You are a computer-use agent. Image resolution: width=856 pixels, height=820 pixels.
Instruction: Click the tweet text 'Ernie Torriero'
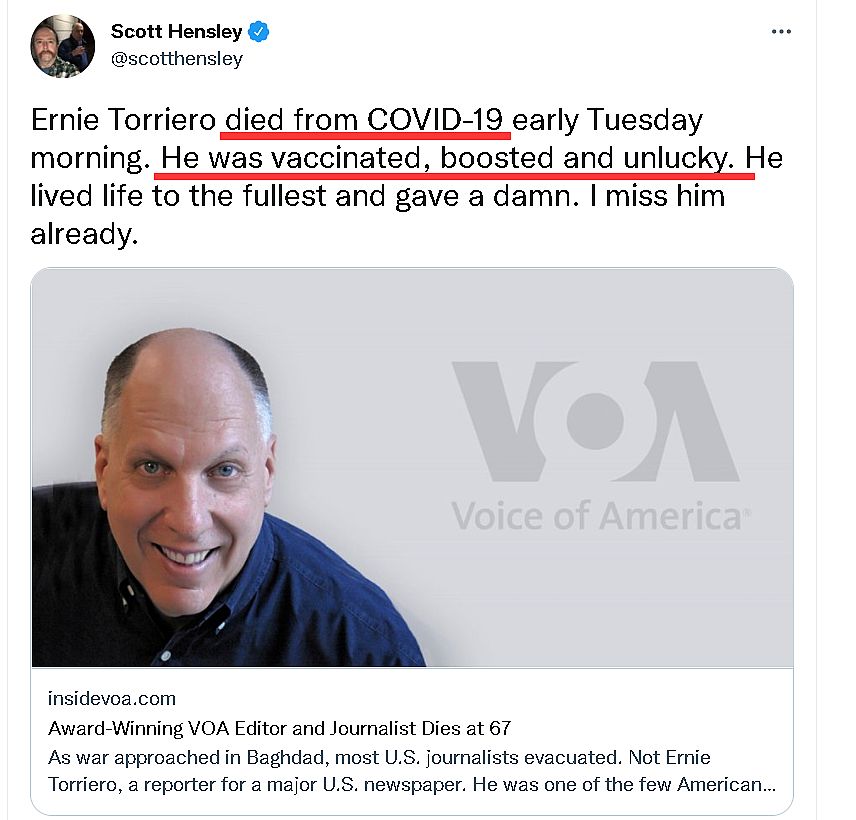[x=123, y=120]
